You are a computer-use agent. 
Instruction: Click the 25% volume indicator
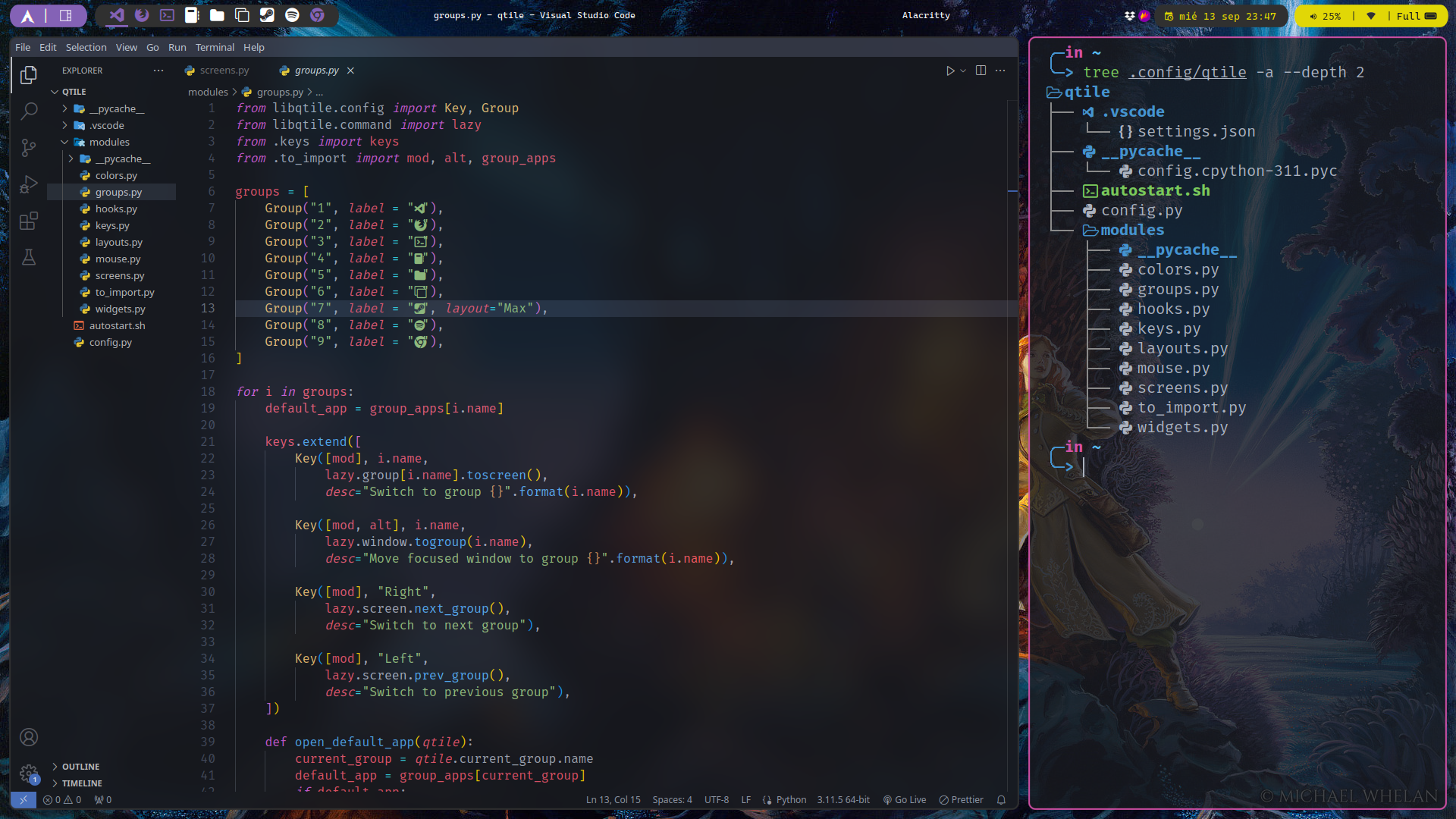click(x=1326, y=15)
